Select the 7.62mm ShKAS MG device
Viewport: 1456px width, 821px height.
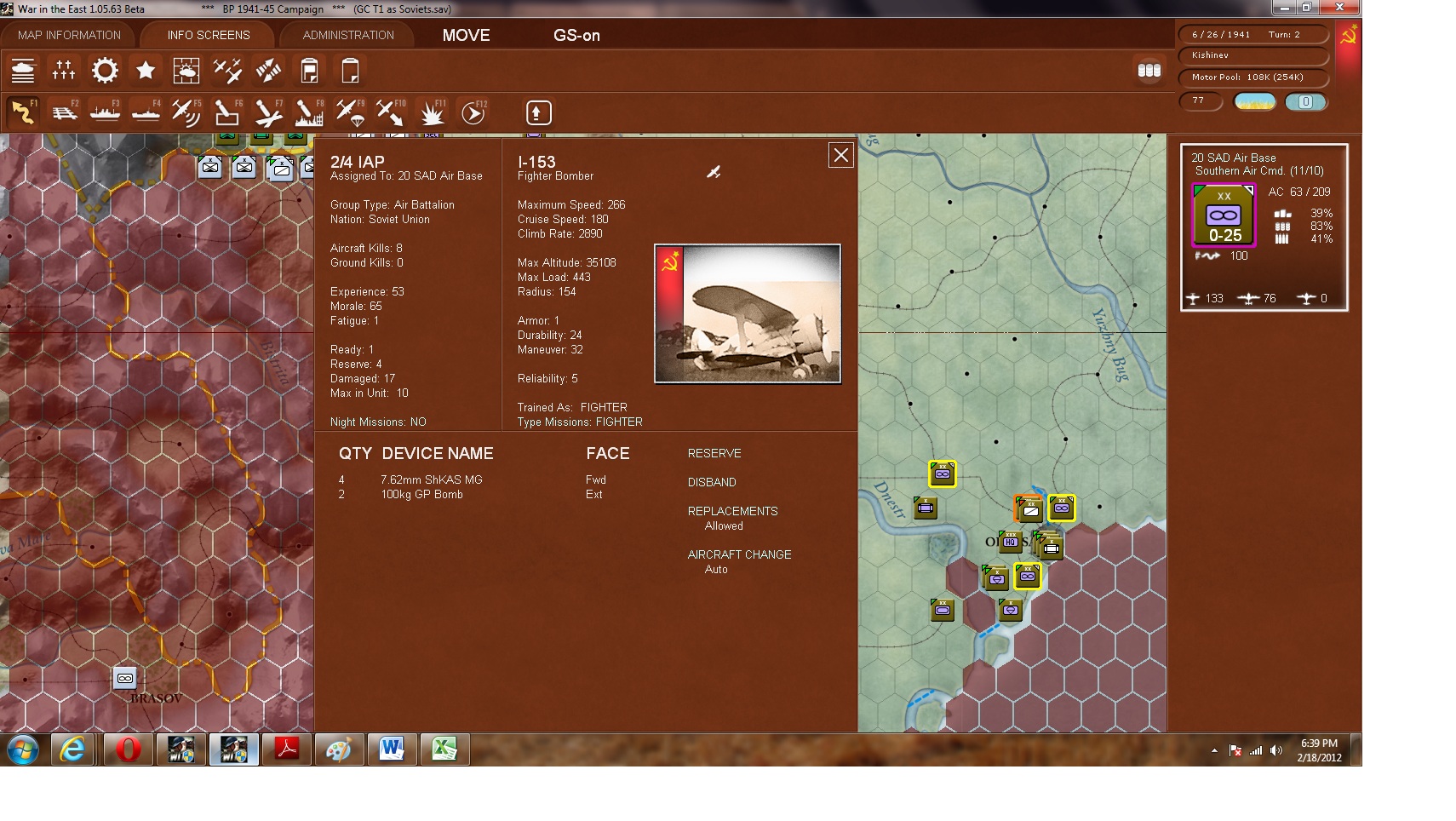pyautogui.click(x=431, y=479)
